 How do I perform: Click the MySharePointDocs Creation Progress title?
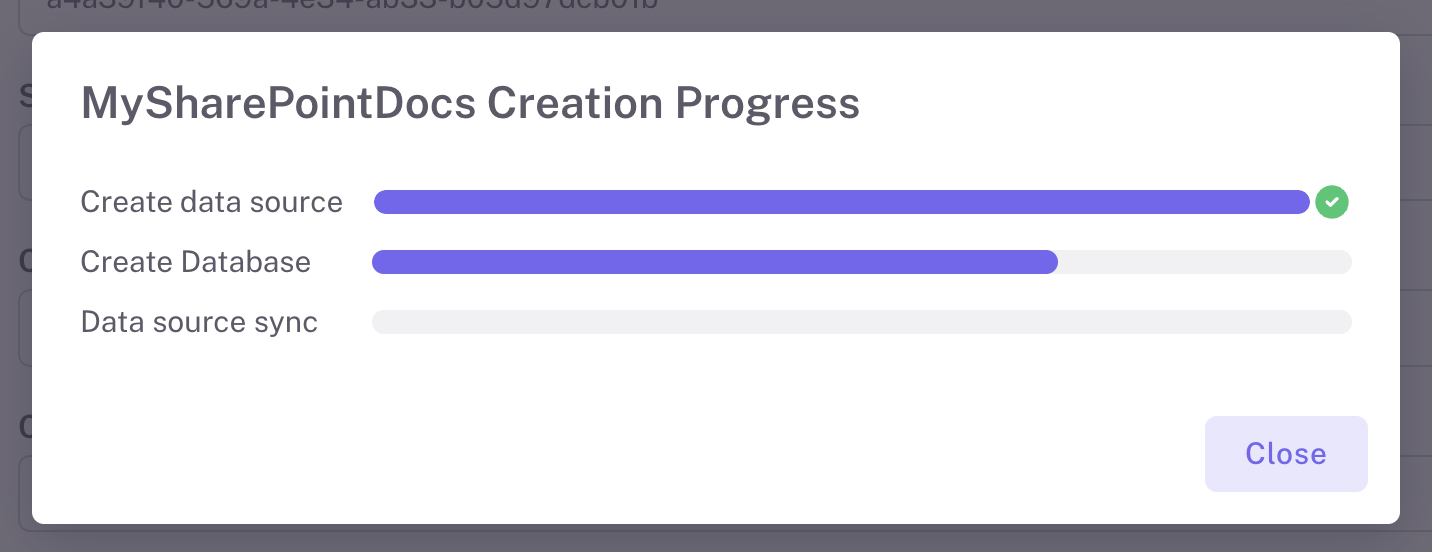tap(470, 104)
